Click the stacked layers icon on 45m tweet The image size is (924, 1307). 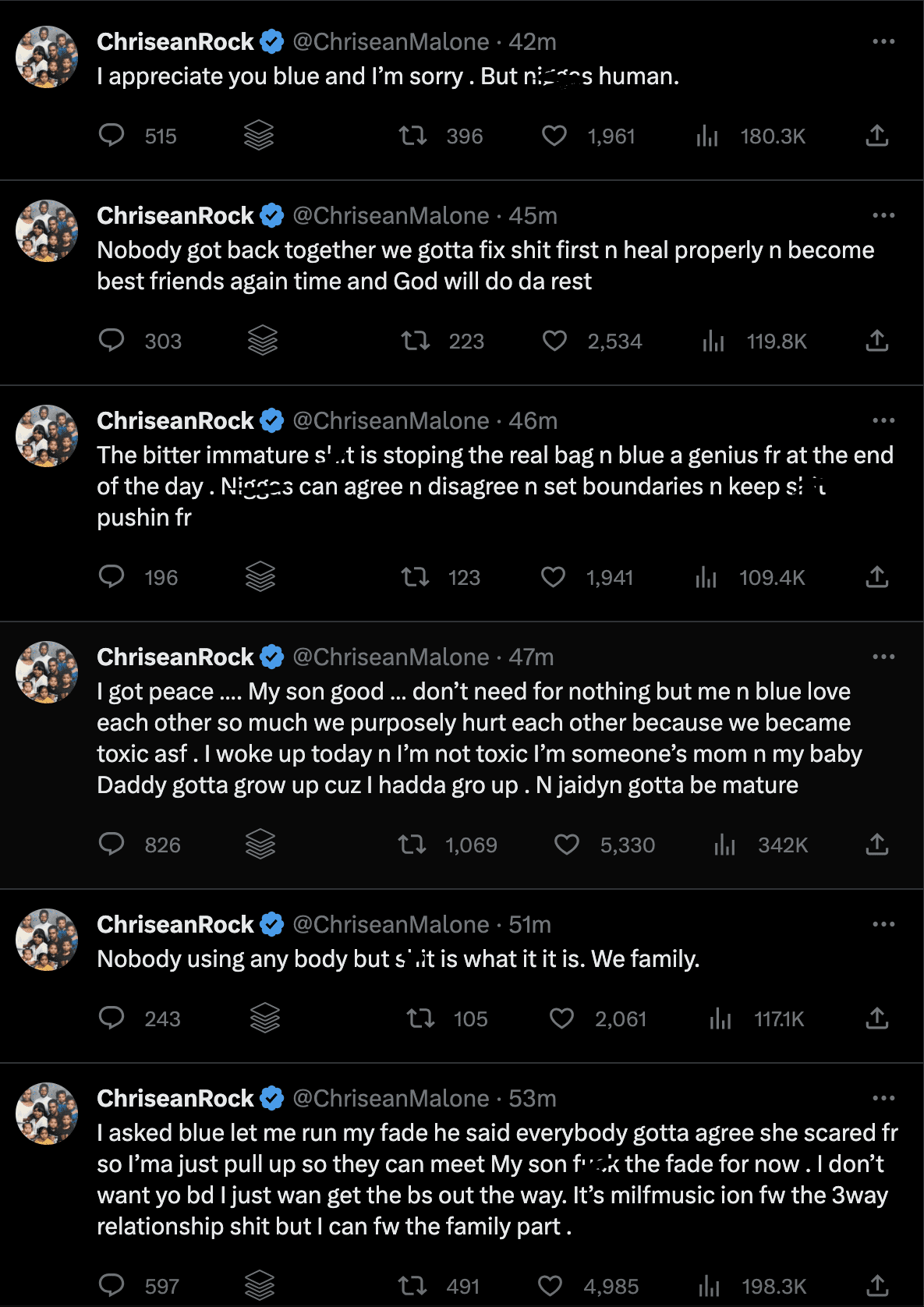pos(263,340)
